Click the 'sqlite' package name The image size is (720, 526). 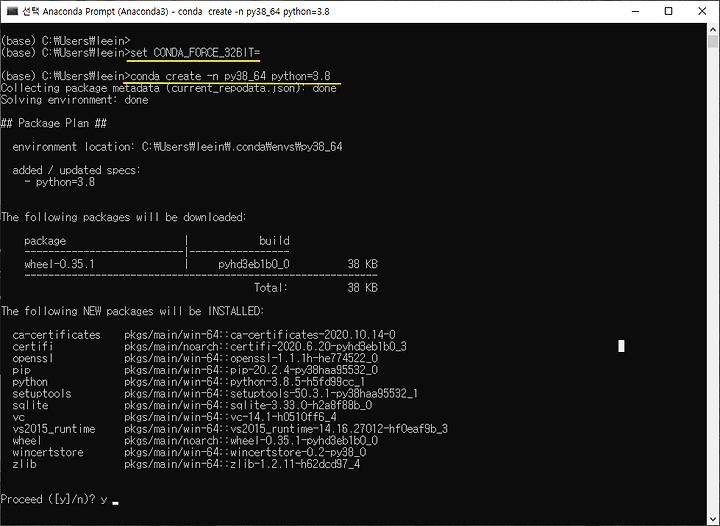coord(30,405)
